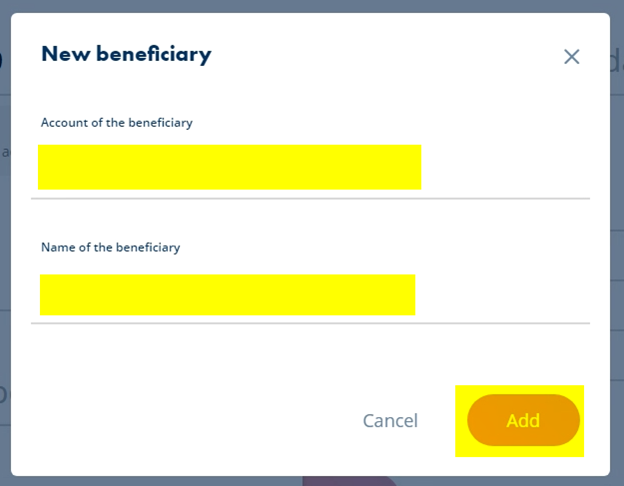Submit the form via Add

[523, 420]
